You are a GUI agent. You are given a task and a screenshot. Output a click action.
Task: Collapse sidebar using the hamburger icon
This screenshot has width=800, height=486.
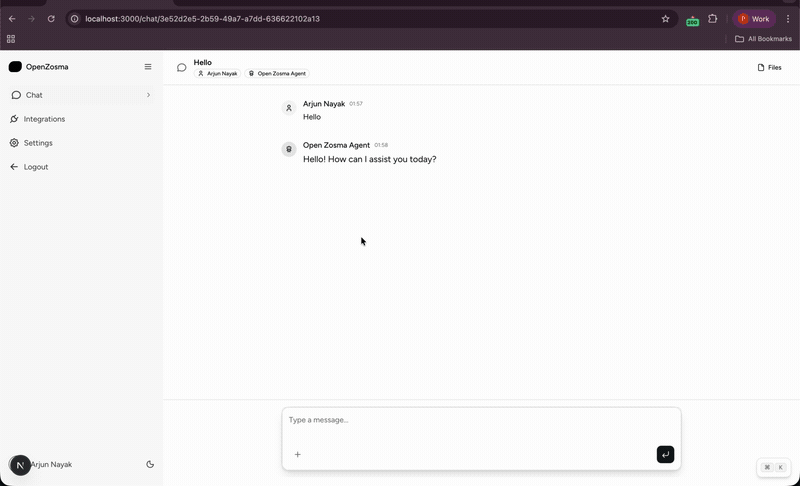148,67
